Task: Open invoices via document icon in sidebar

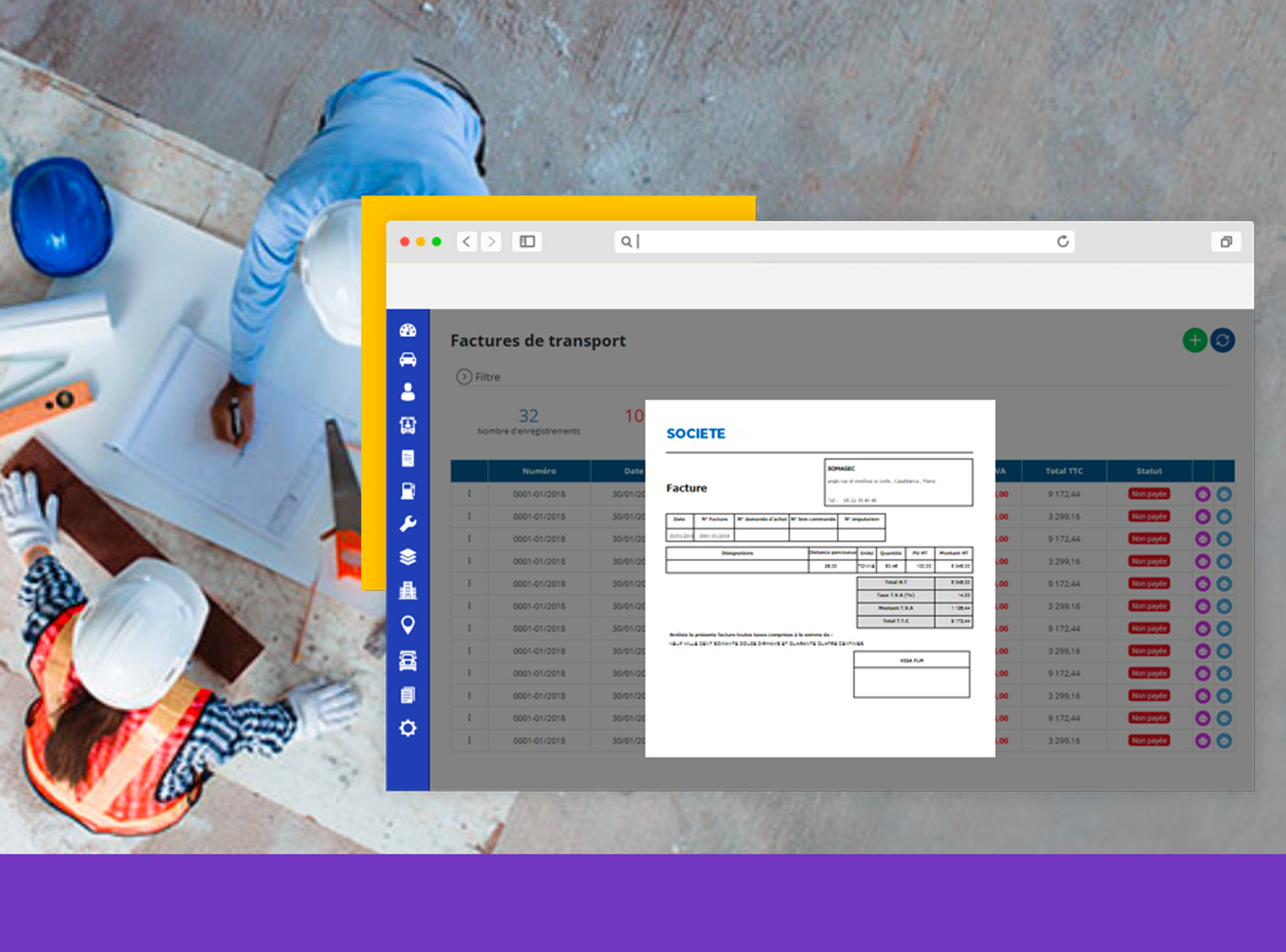Action: [x=408, y=457]
